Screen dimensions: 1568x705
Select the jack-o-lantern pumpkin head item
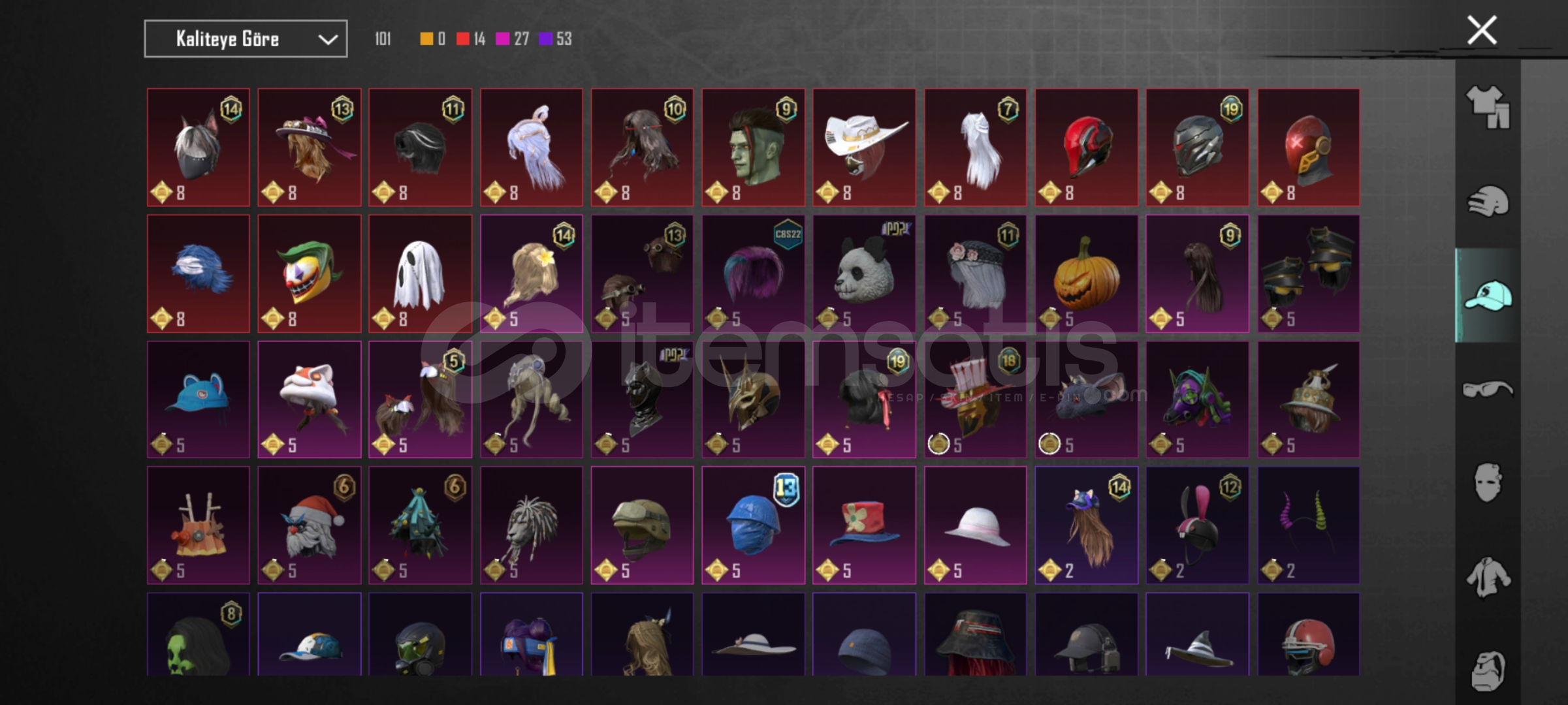tap(1086, 274)
